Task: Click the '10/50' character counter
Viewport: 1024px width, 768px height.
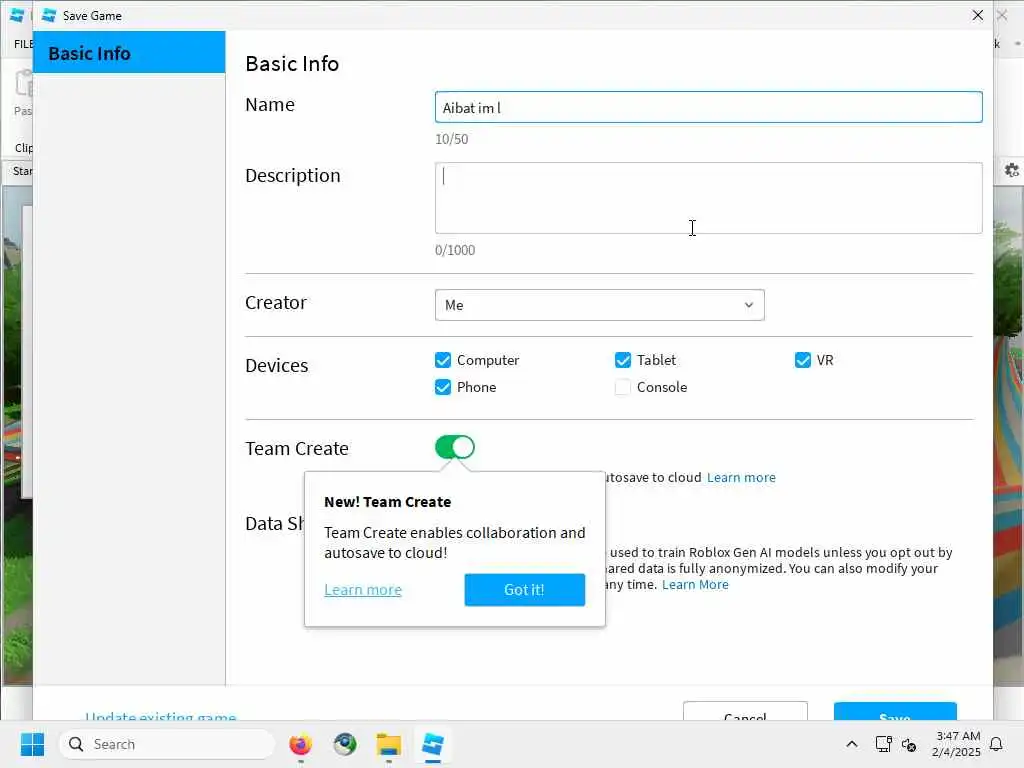Action: coord(451,138)
